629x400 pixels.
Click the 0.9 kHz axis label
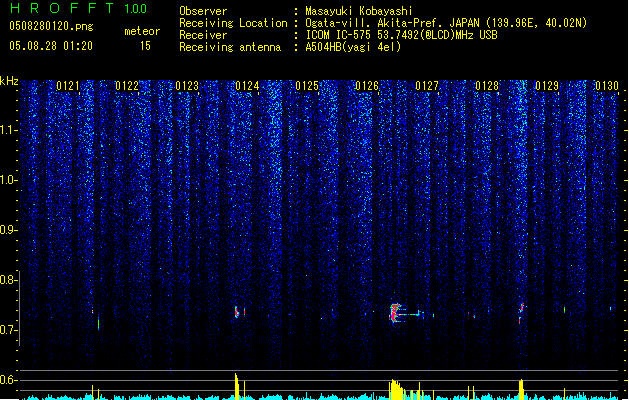click(8, 229)
